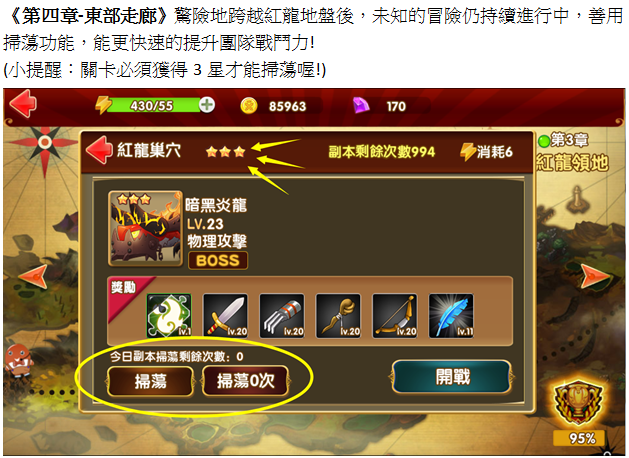Tap the lv.20 staff reward icon
The image size is (629, 458).
click(x=338, y=316)
